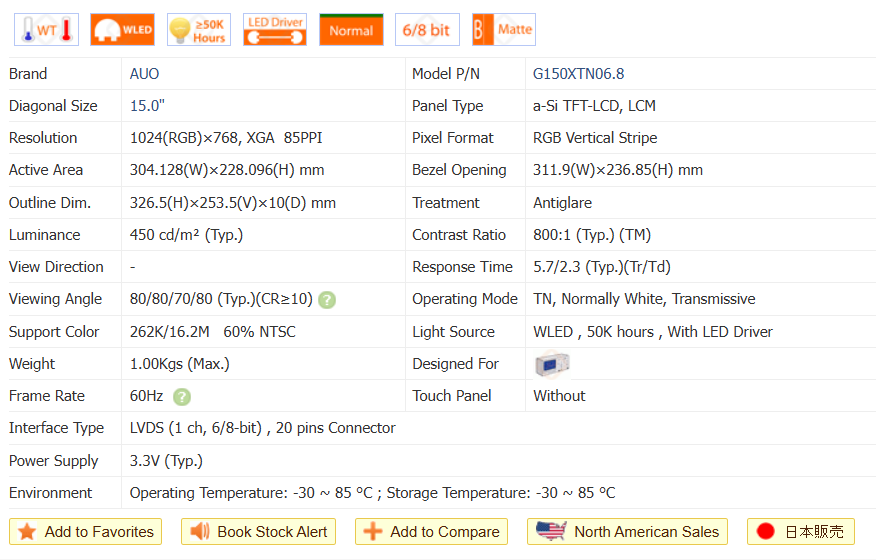Click the G150XTN06.8 model number
Screen dimensions: 876x560
(x=578, y=74)
